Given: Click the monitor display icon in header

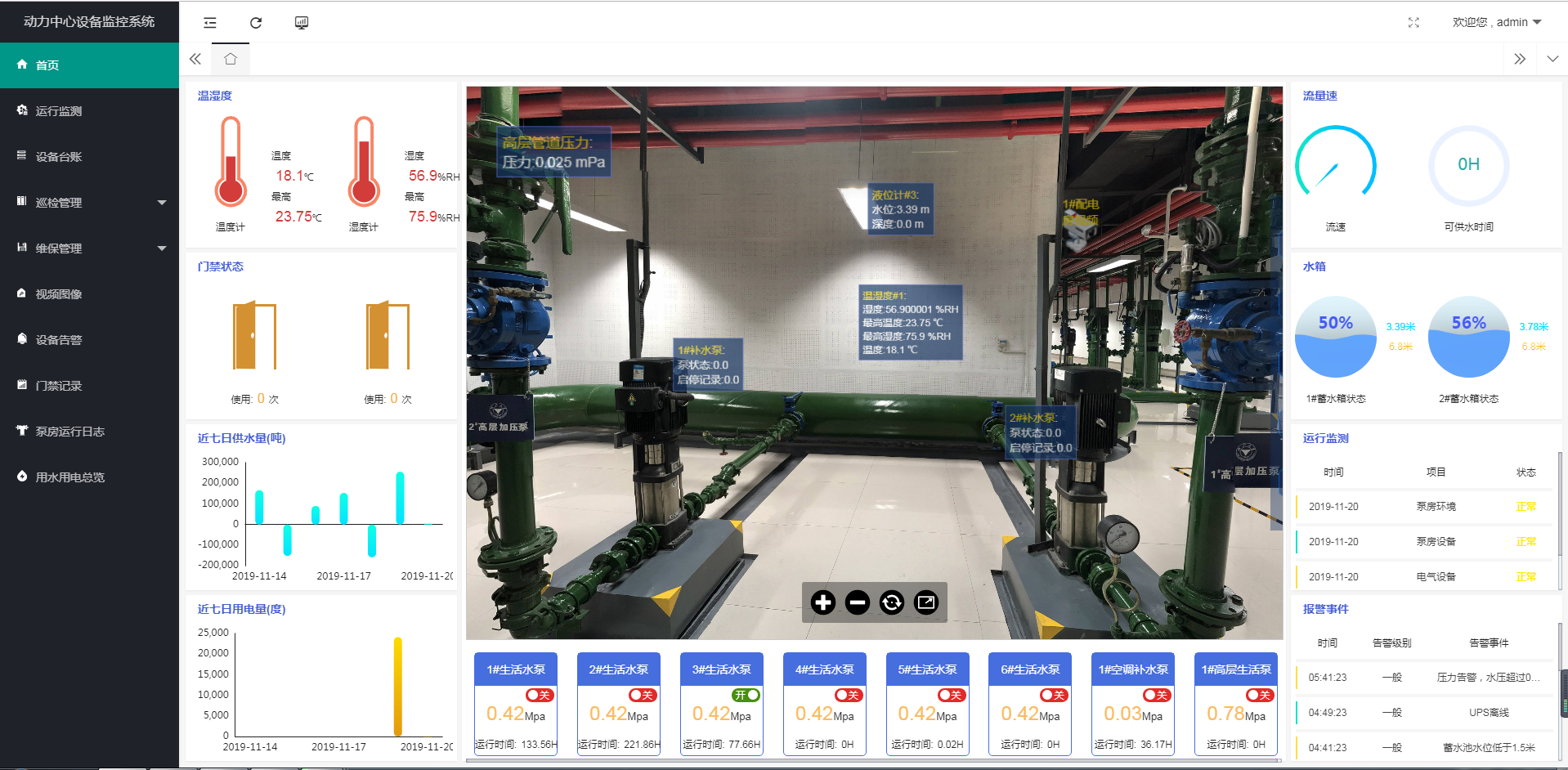Looking at the screenshot, I should tap(302, 23).
